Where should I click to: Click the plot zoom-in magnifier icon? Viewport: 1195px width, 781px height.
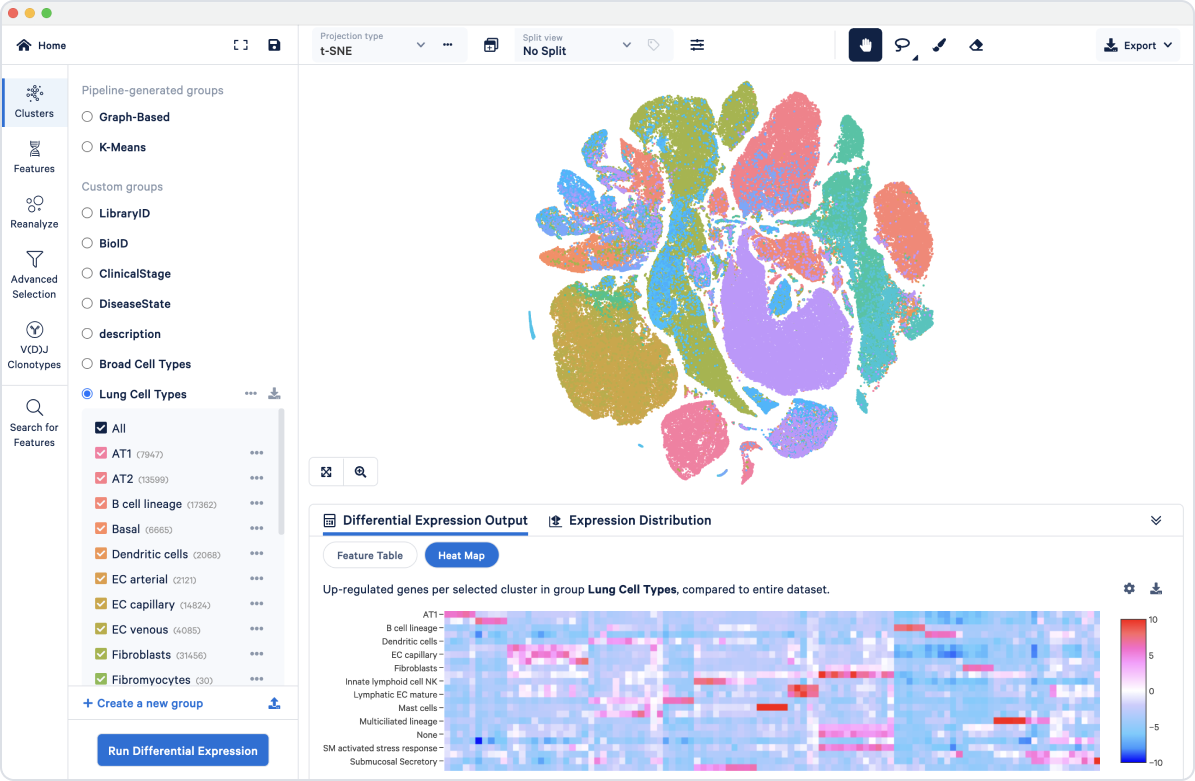[x=360, y=472]
